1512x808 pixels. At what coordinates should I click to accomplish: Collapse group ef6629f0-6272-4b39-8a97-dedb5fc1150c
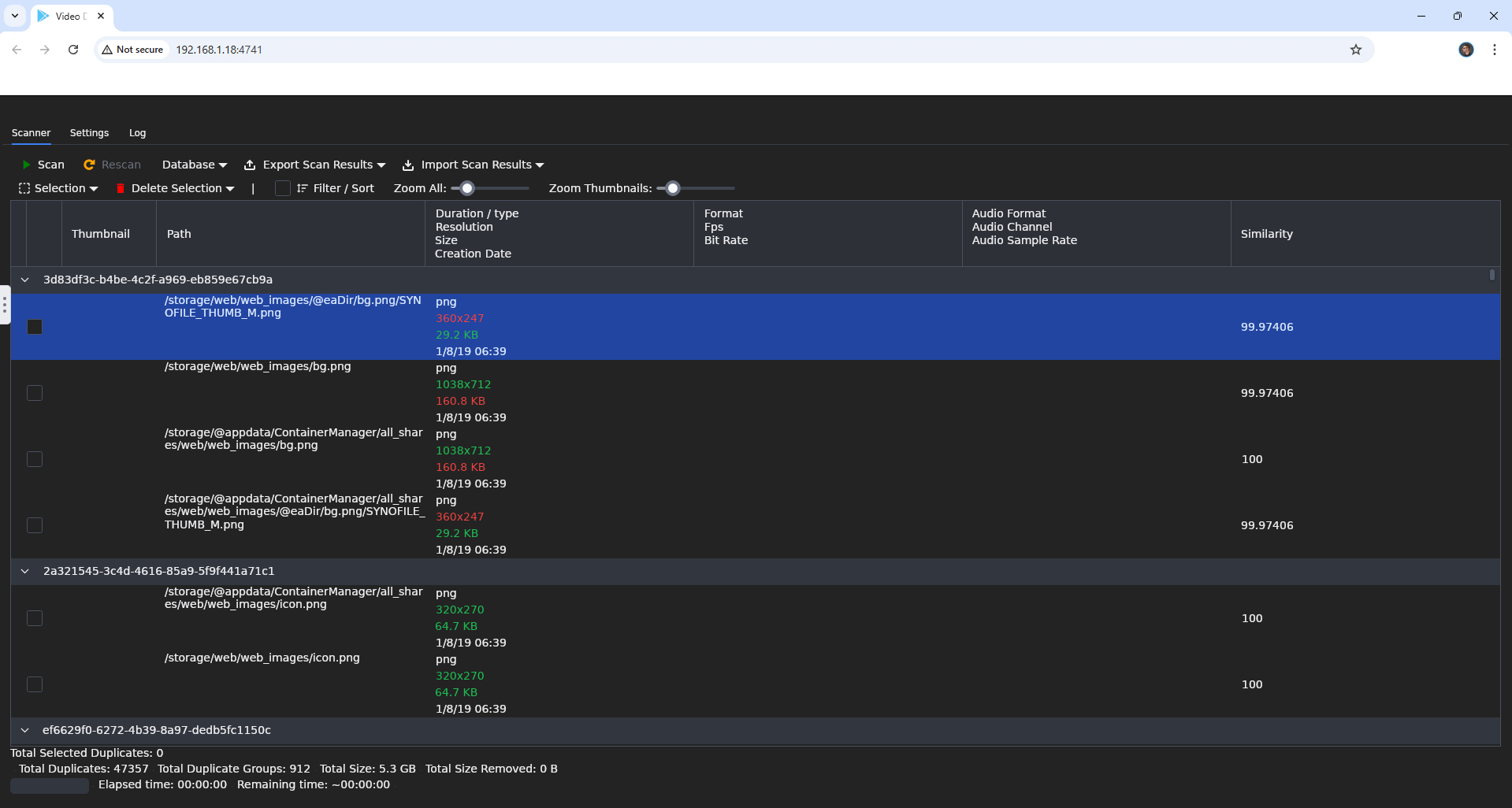tap(24, 730)
